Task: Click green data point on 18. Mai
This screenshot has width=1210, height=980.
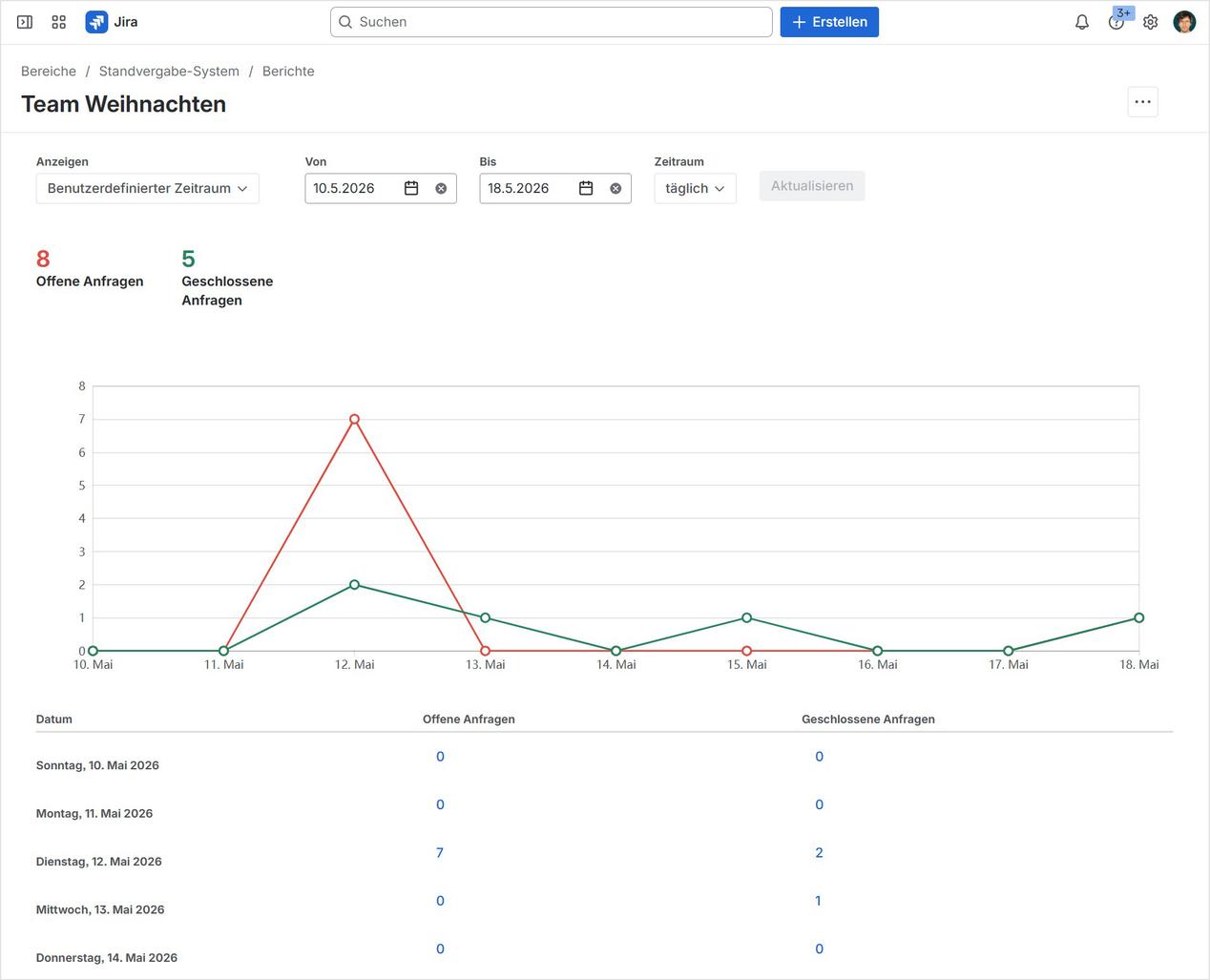Action: coord(1138,618)
